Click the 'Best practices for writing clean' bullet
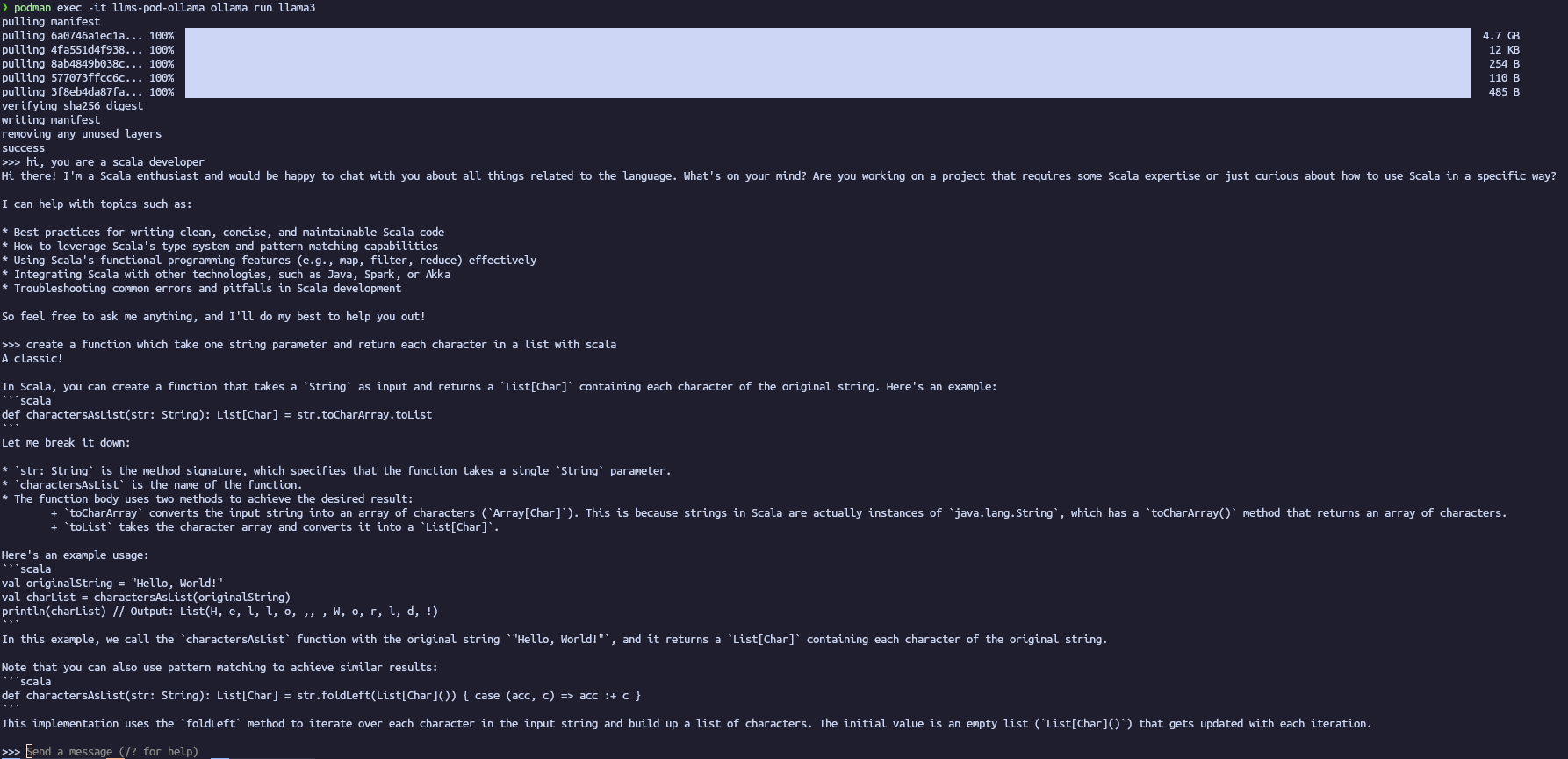The image size is (1568, 759). (x=229, y=233)
